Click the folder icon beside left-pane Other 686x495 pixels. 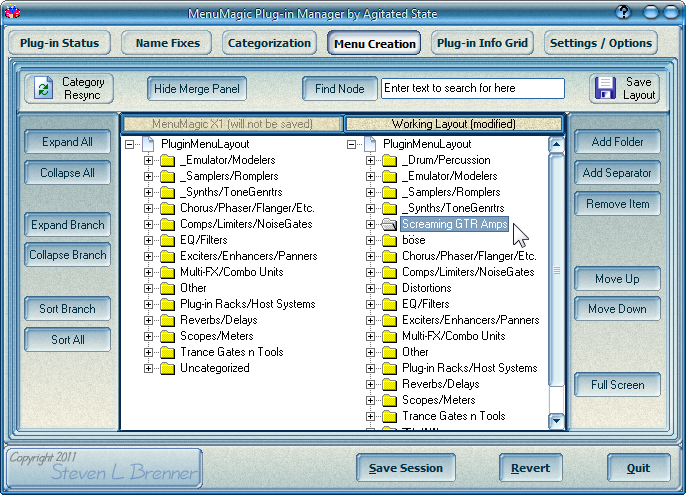click(167, 288)
